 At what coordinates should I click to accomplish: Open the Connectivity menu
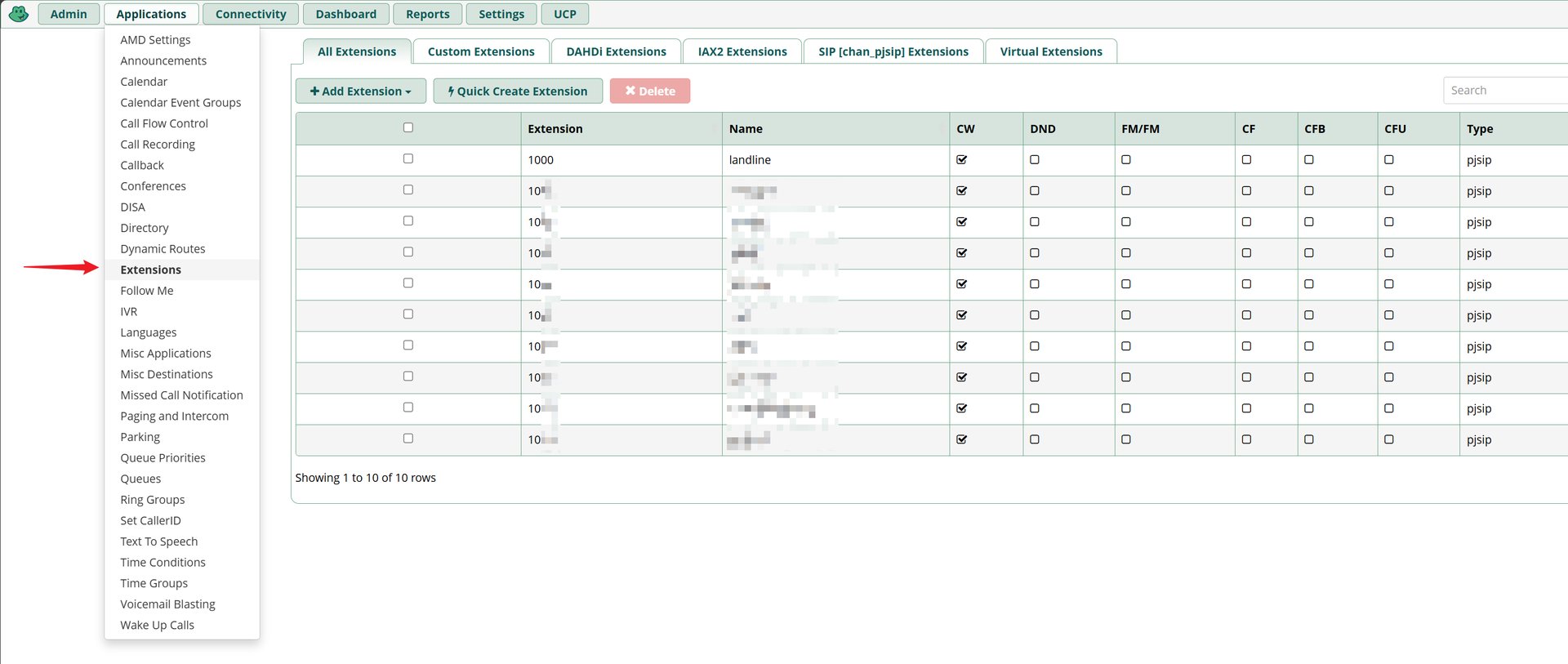[x=251, y=14]
